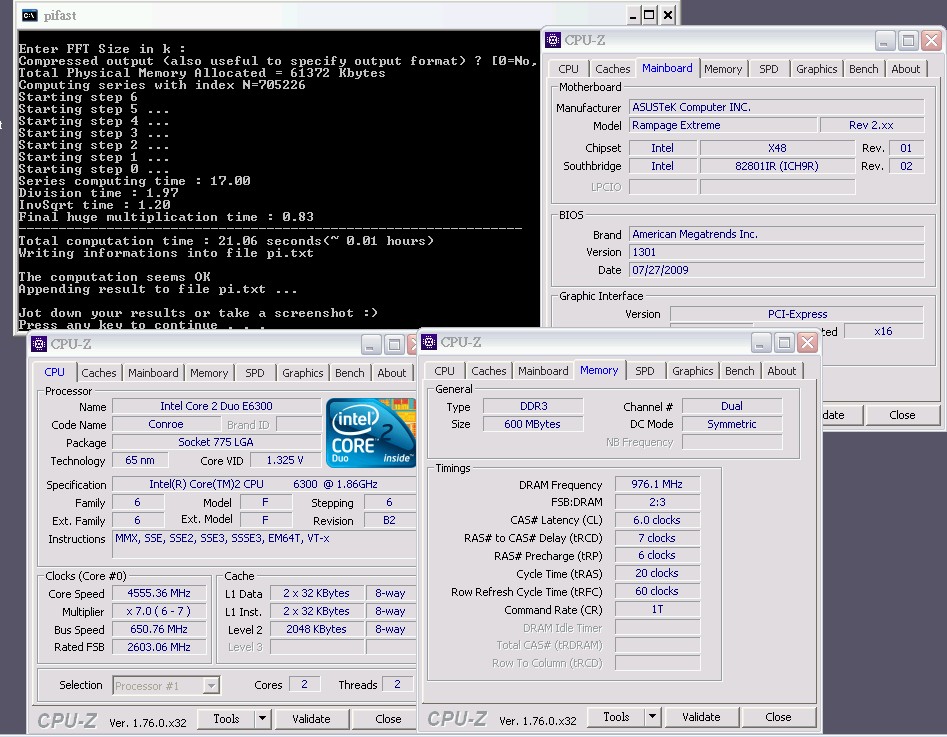Minimize the CPU-Z CPU window
This screenshot has height=737, width=947.
pos(370,344)
